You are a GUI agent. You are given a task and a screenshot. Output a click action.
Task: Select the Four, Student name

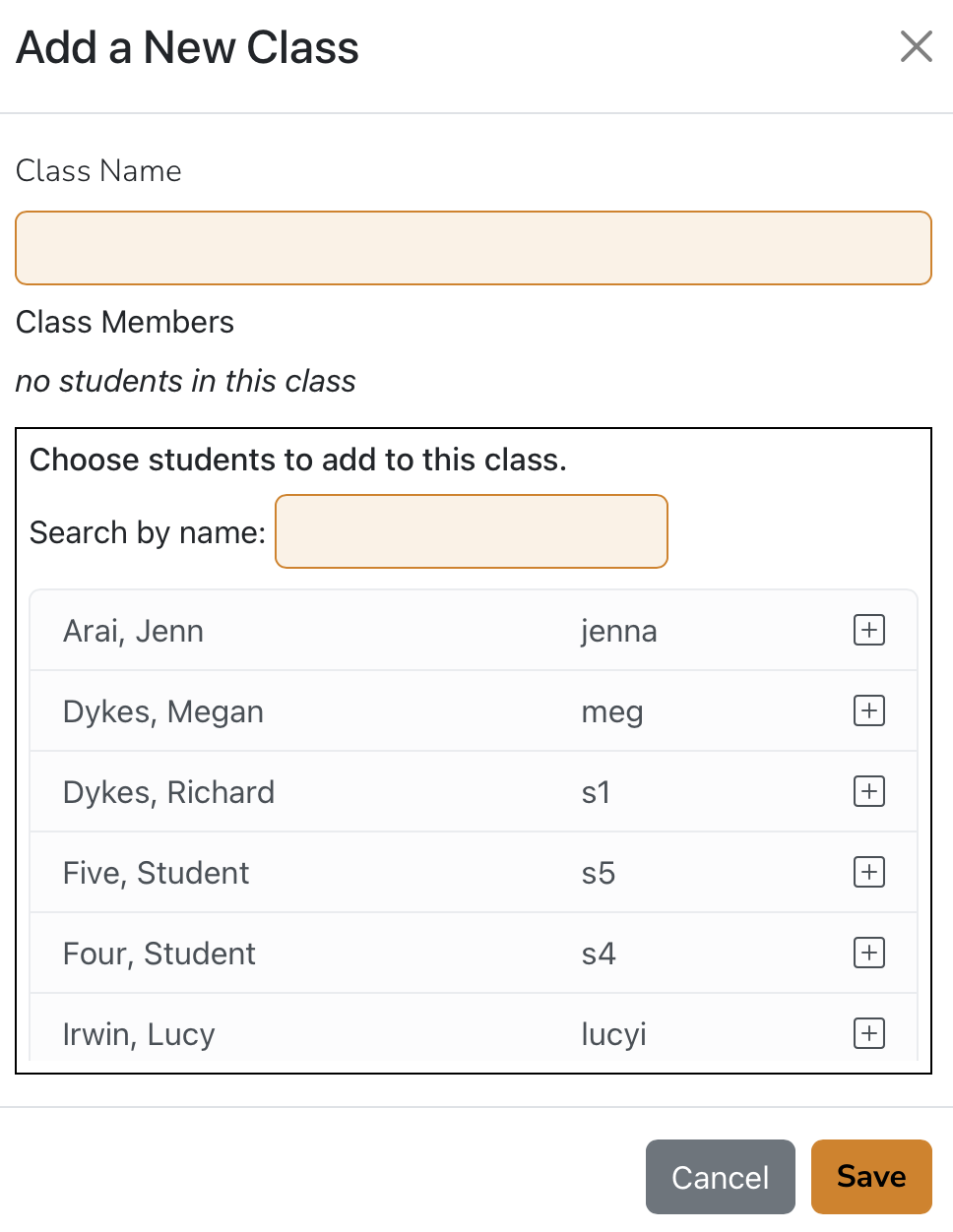(x=159, y=954)
